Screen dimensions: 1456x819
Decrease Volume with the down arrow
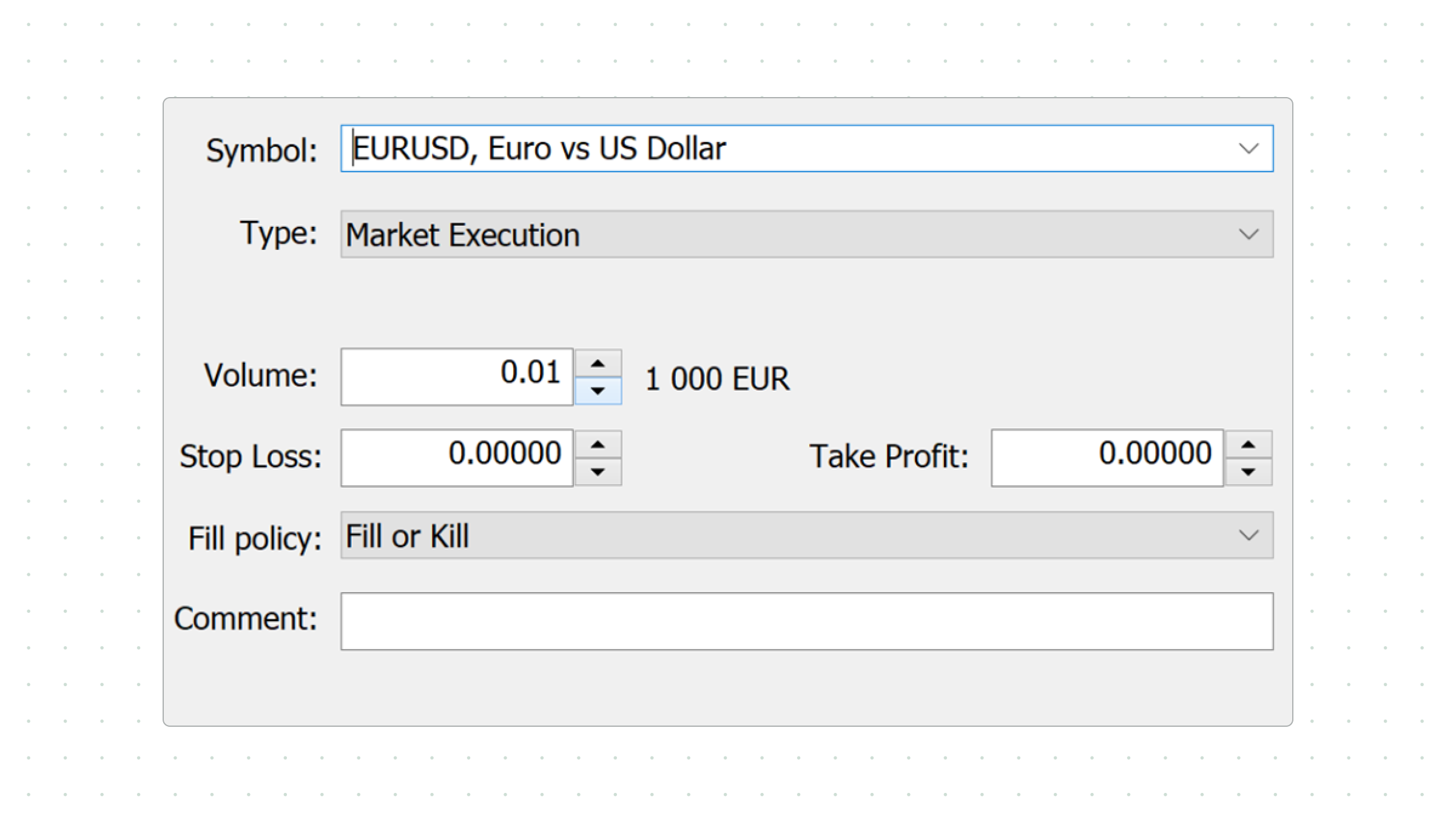point(598,391)
